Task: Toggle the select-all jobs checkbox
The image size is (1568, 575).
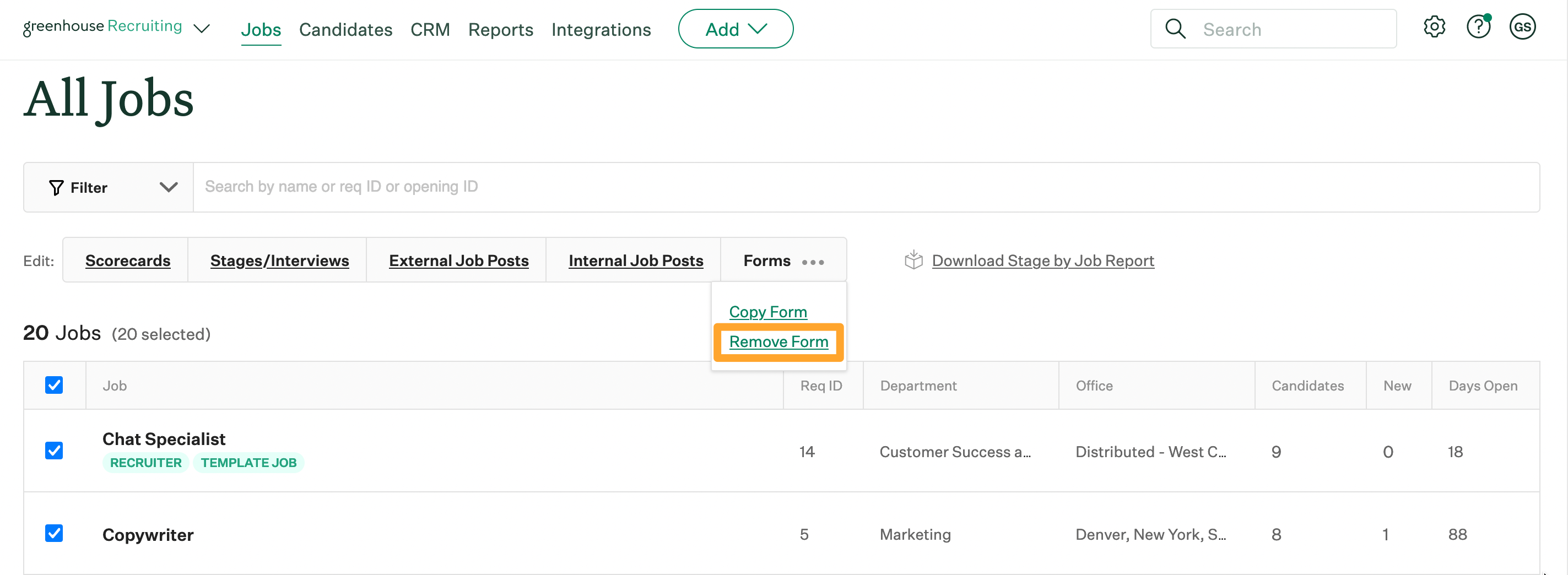Action: pos(54,385)
